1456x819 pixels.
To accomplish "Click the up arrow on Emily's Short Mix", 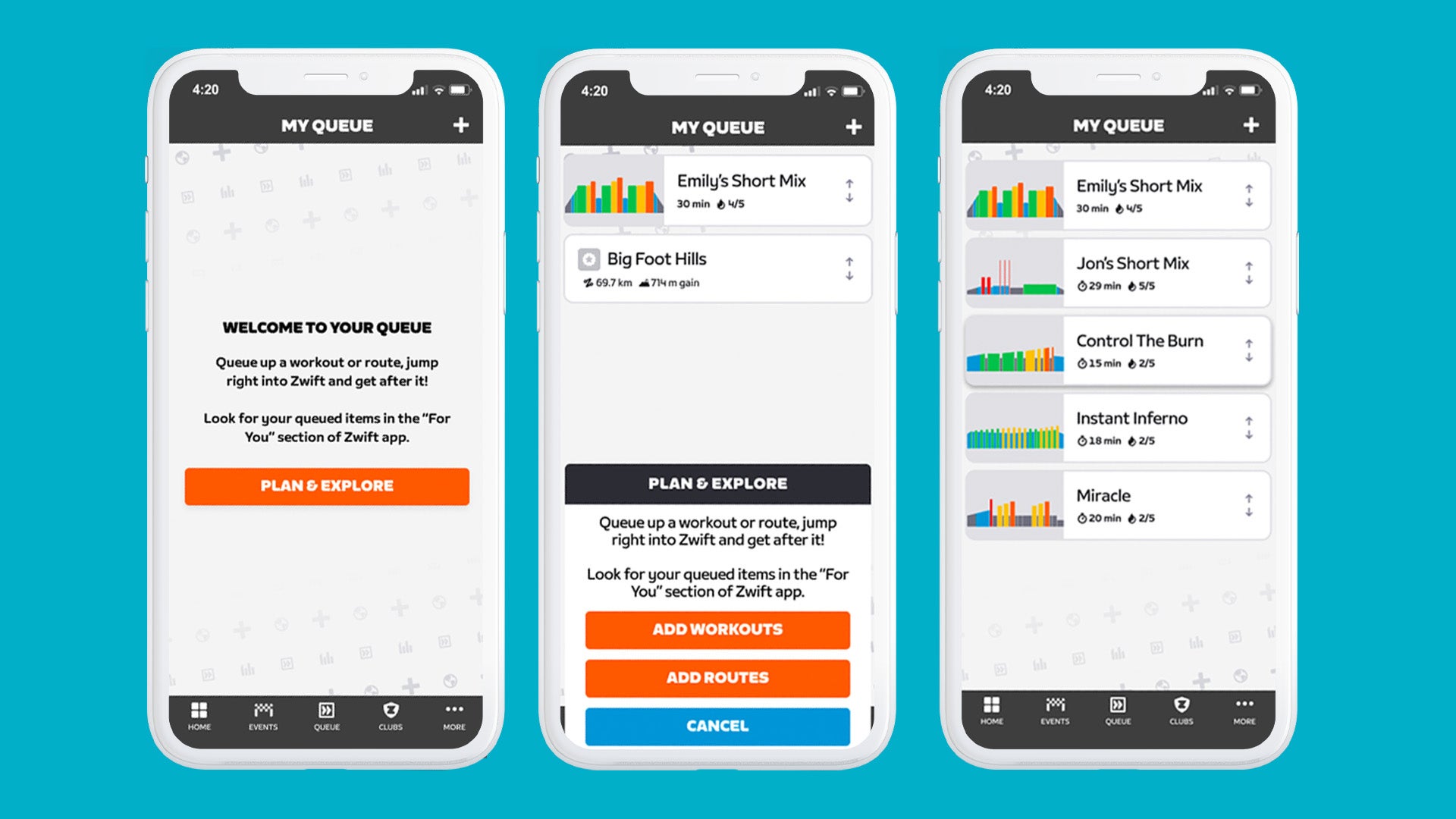I will tap(849, 184).
